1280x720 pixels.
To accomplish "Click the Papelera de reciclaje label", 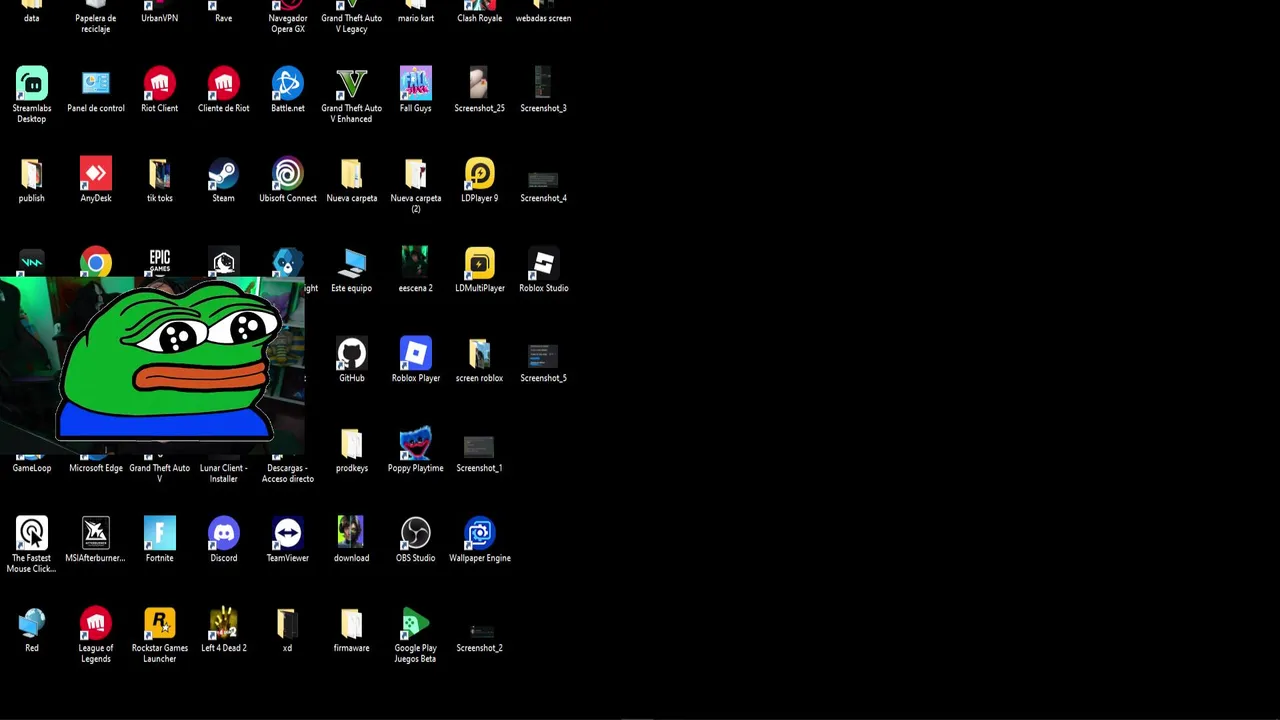I will pyautogui.click(x=96, y=23).
